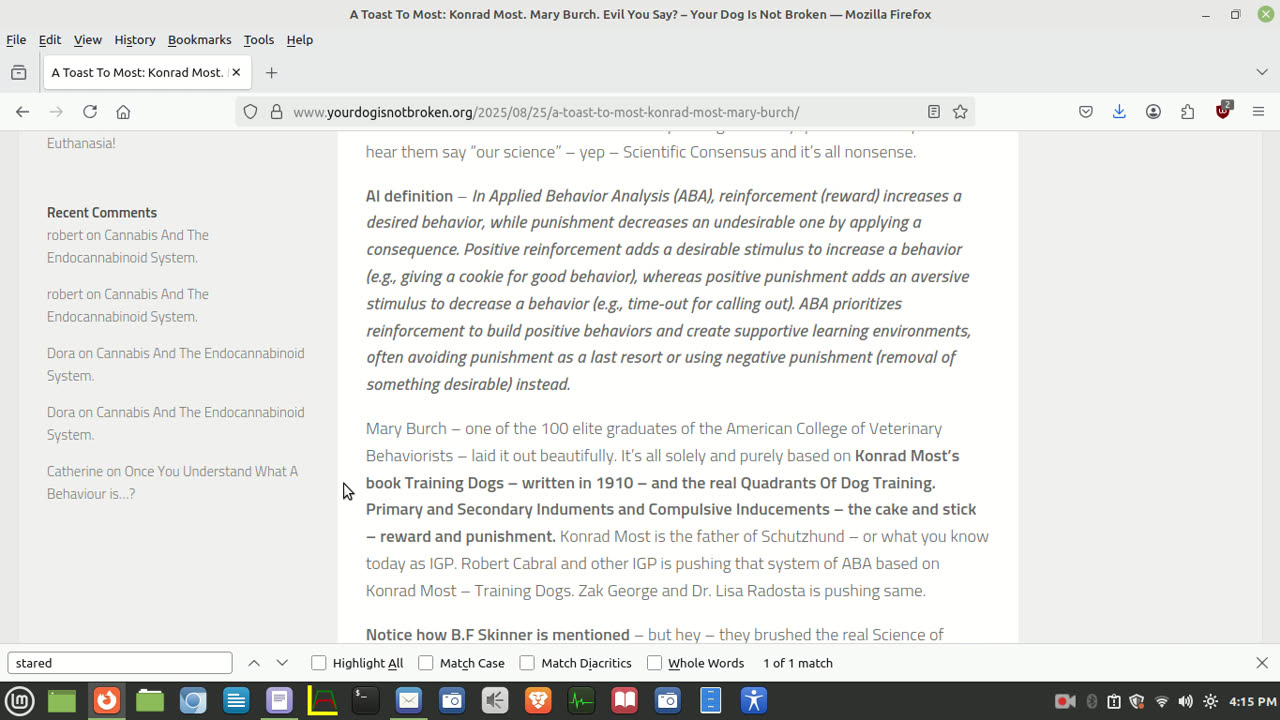
Task: Expand the list all tabs dropdown
Action: (1262, 72)
